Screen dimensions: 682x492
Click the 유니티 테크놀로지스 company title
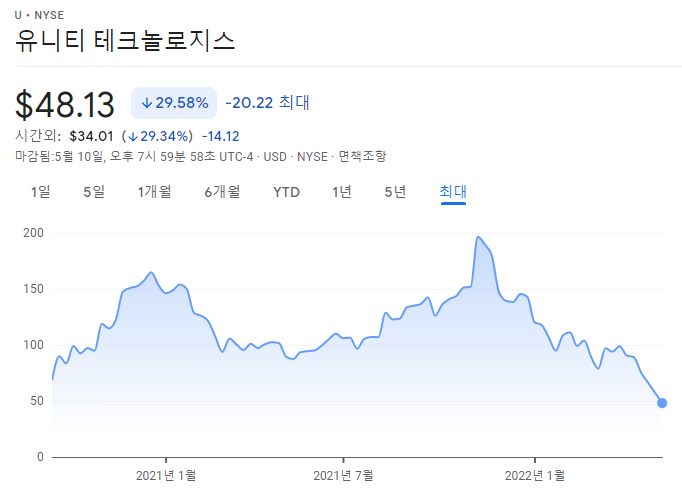[x=125, y=40]
